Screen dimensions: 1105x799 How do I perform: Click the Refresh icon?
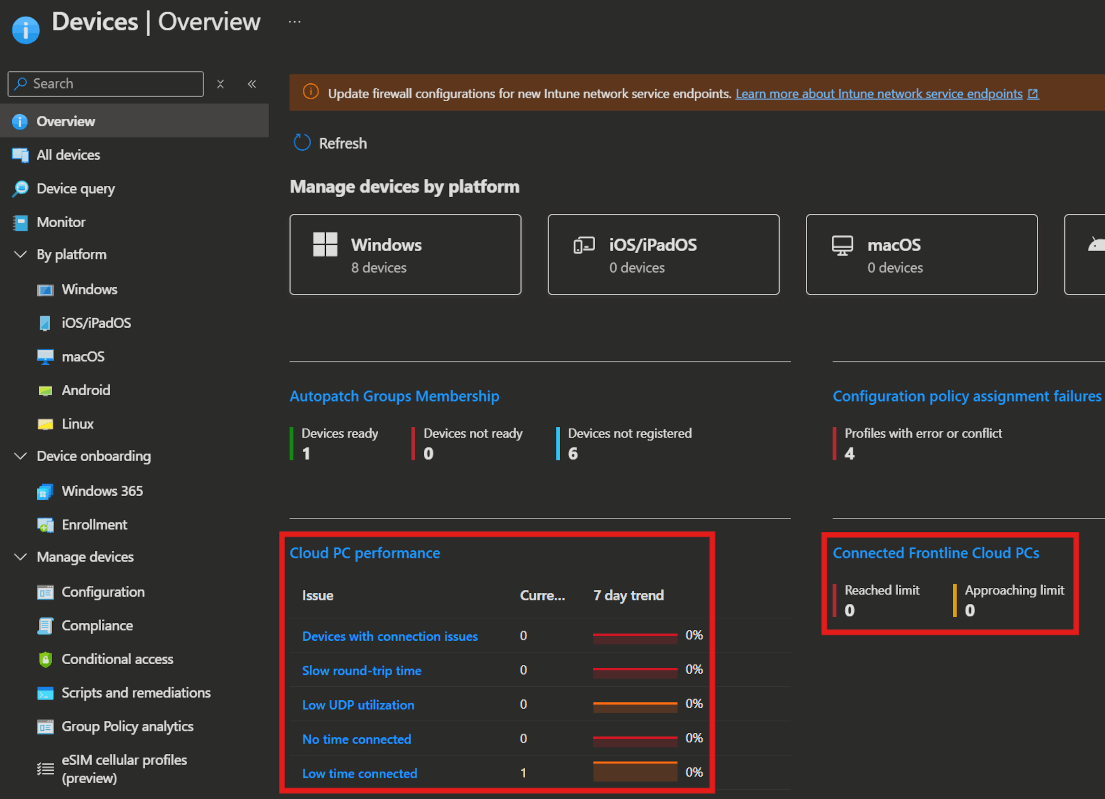(302, 143)
